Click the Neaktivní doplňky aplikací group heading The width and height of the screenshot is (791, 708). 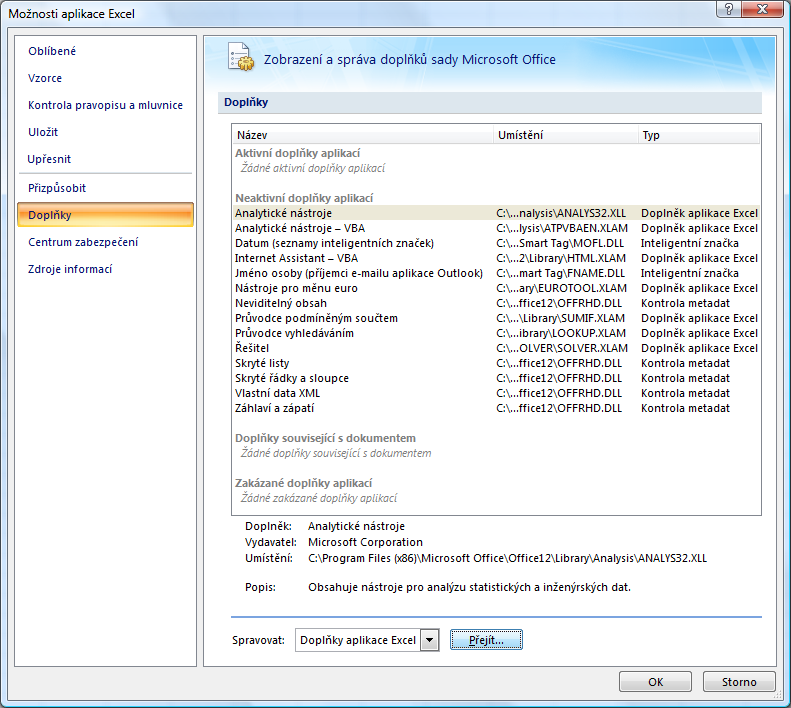tap(304, 198)
